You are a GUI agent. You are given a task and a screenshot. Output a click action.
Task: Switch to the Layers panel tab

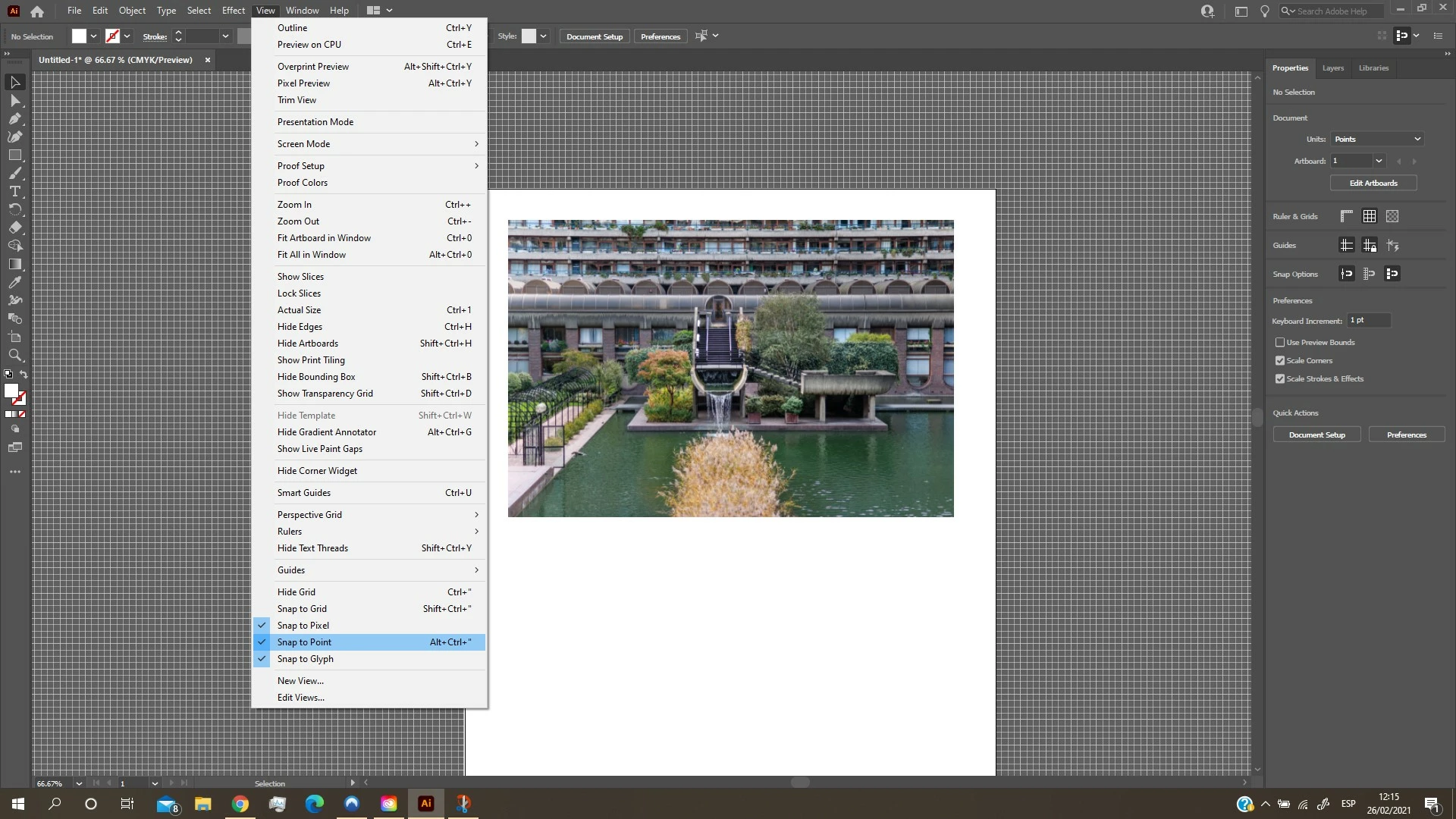(1332, 68)
